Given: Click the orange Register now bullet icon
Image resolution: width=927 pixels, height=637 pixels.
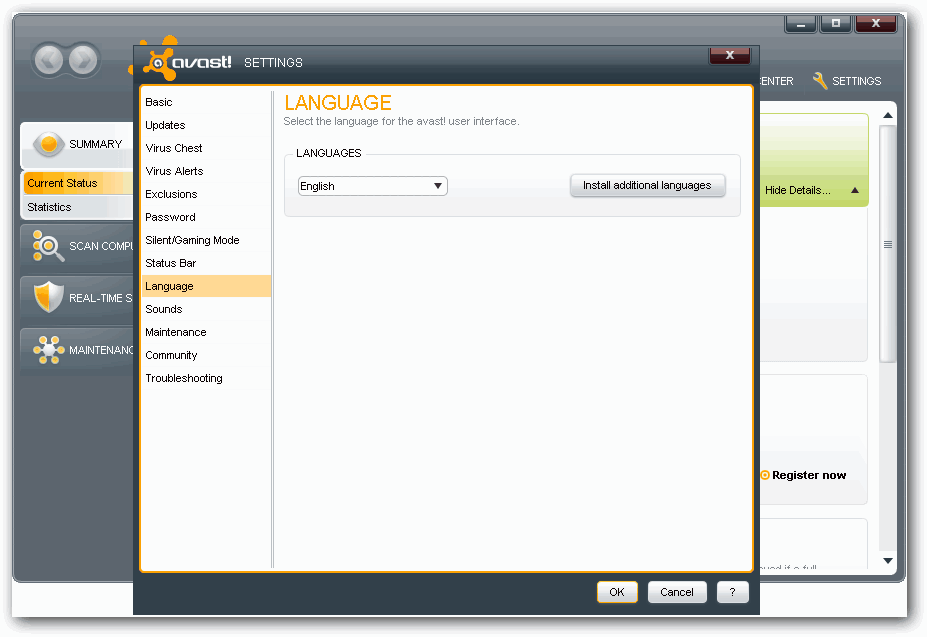Looking at the screenshot, I should tap(764, 475).
